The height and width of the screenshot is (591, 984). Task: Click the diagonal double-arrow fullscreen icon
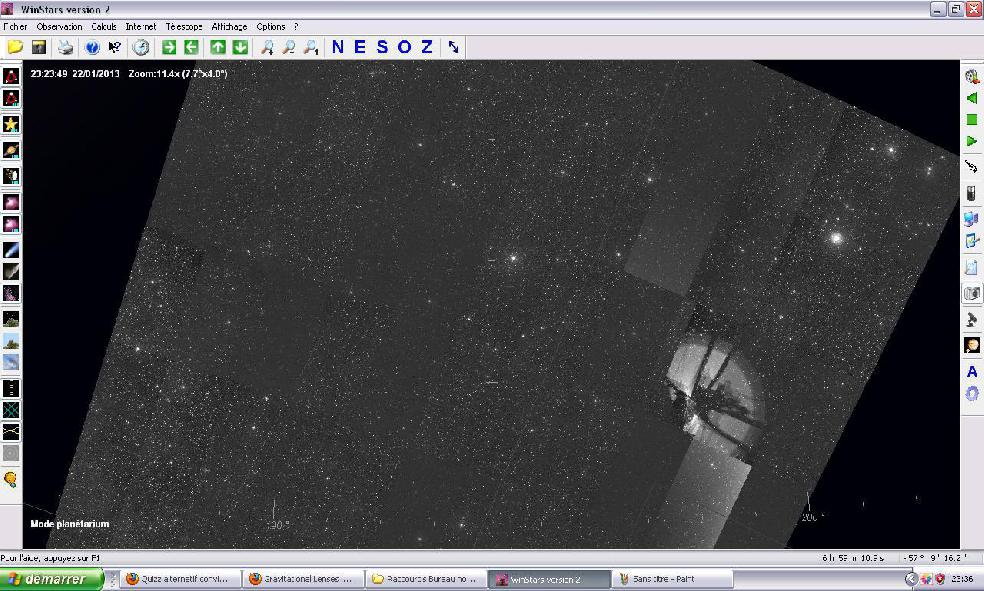(x=453, y=47)
